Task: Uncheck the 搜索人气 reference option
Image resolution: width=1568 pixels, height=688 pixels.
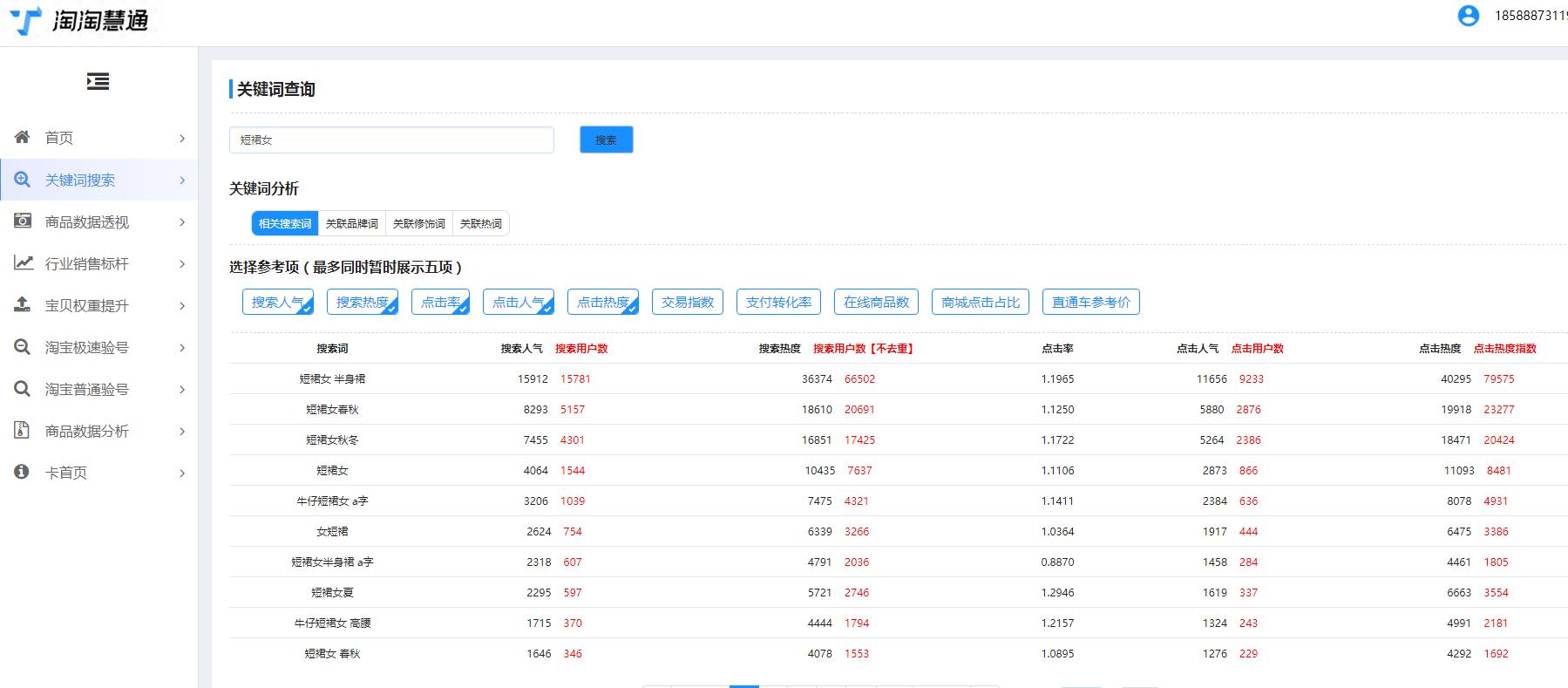Action: (277, 303)
